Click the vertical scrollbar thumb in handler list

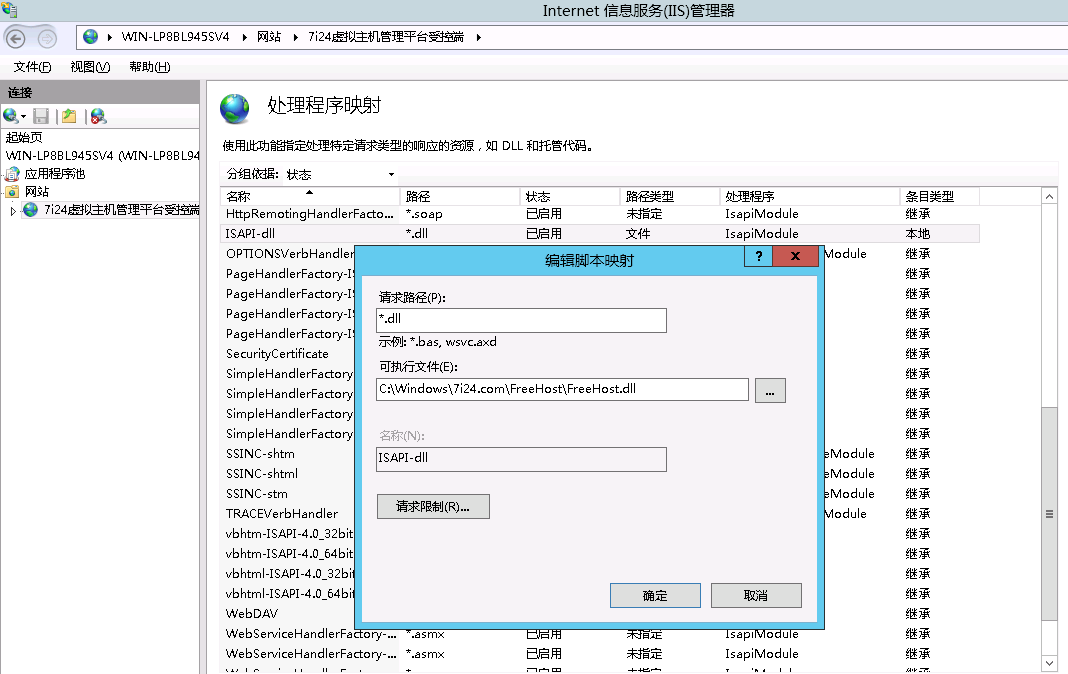point(1049,514)
